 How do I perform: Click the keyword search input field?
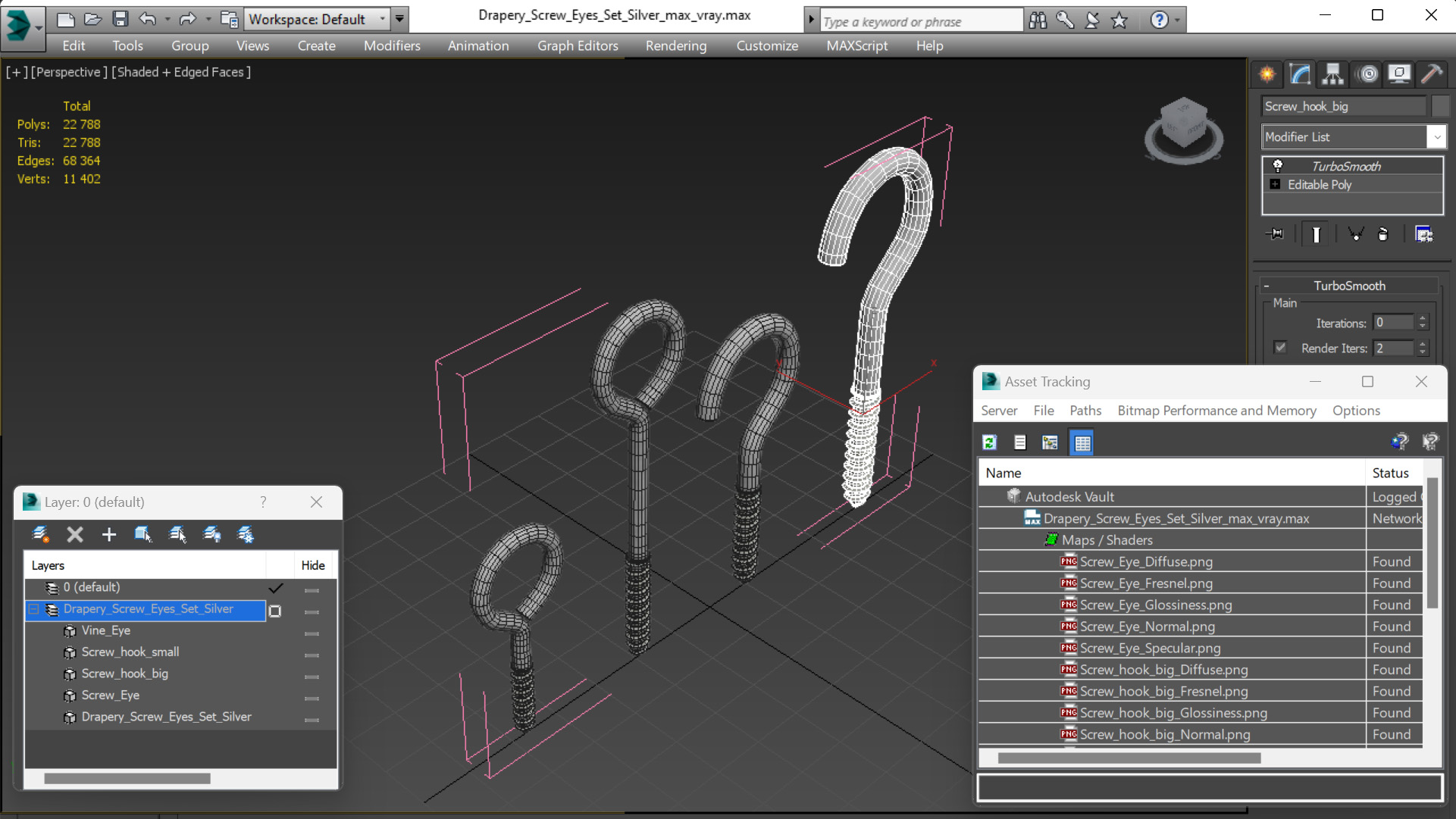pyautogui.click(x=919, y=21)
